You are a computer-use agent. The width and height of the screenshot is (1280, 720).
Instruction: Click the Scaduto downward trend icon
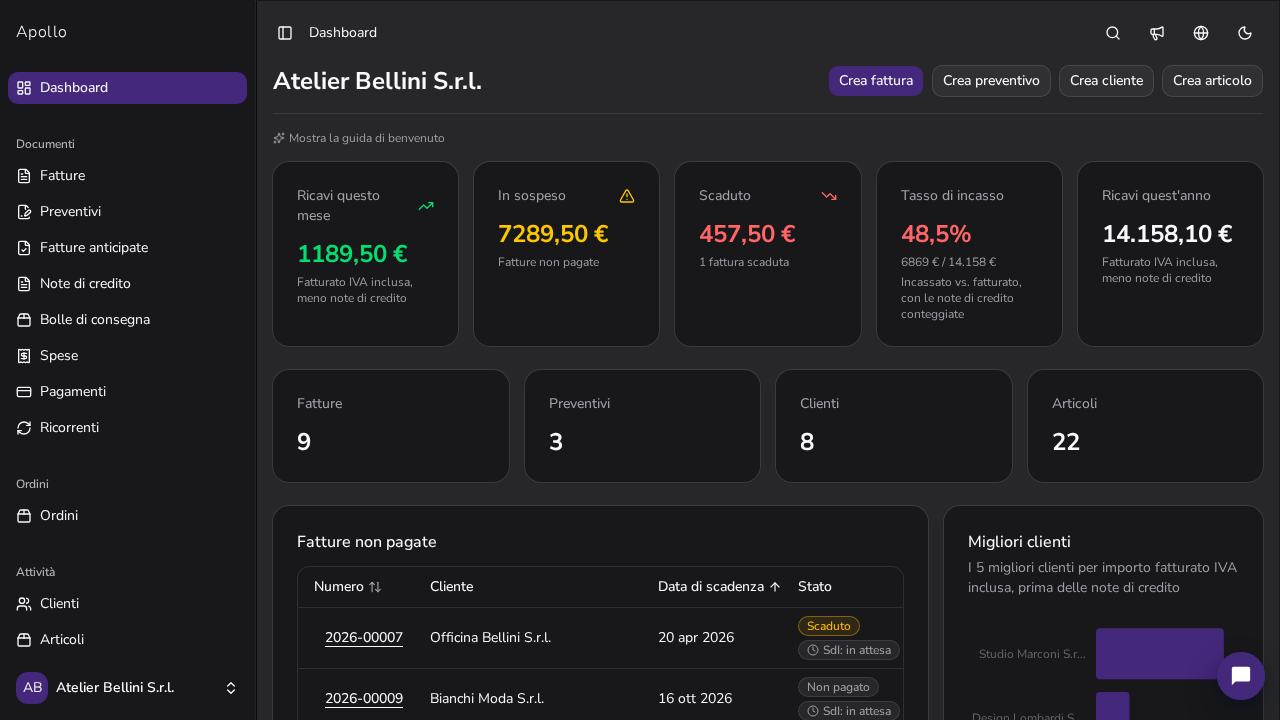(829, 196)
